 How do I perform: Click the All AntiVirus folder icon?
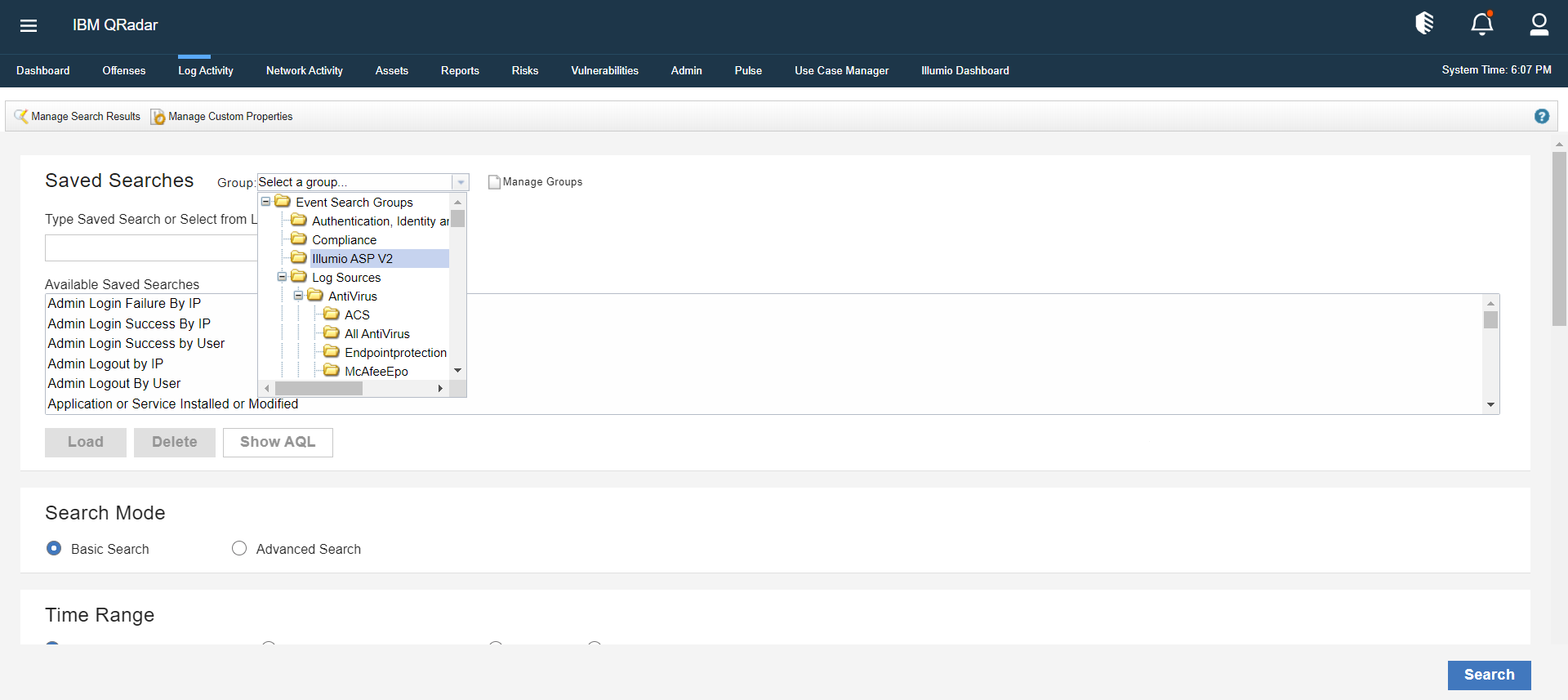(x=332, y=332)
